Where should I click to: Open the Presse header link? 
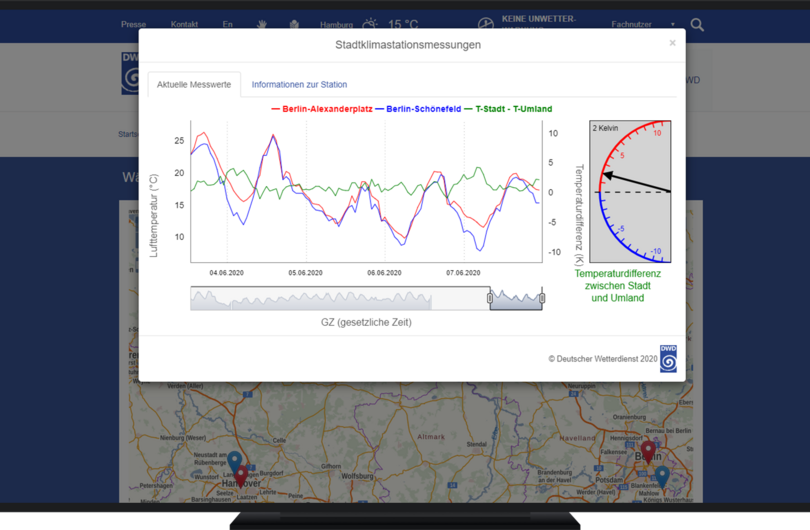point(133,24)
